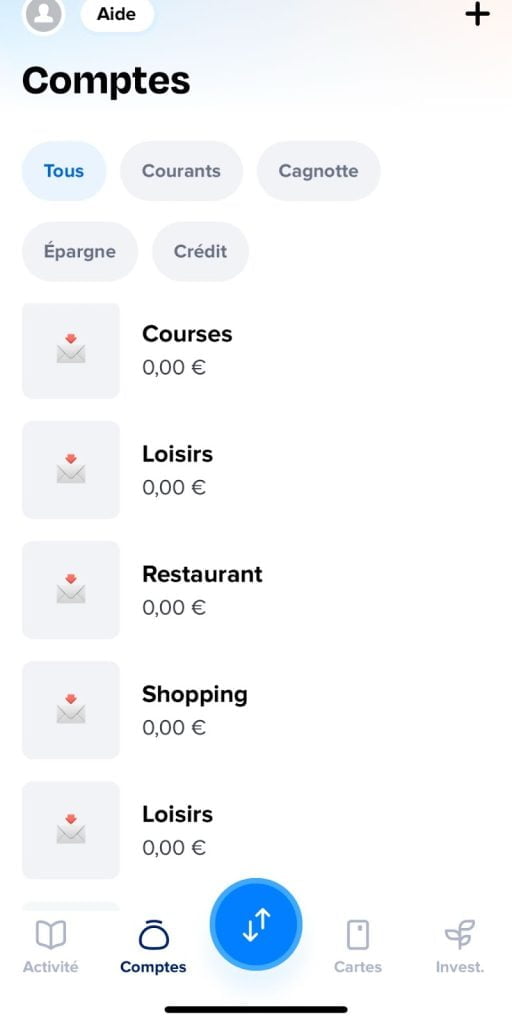Show only Épargne accounts

80,251
